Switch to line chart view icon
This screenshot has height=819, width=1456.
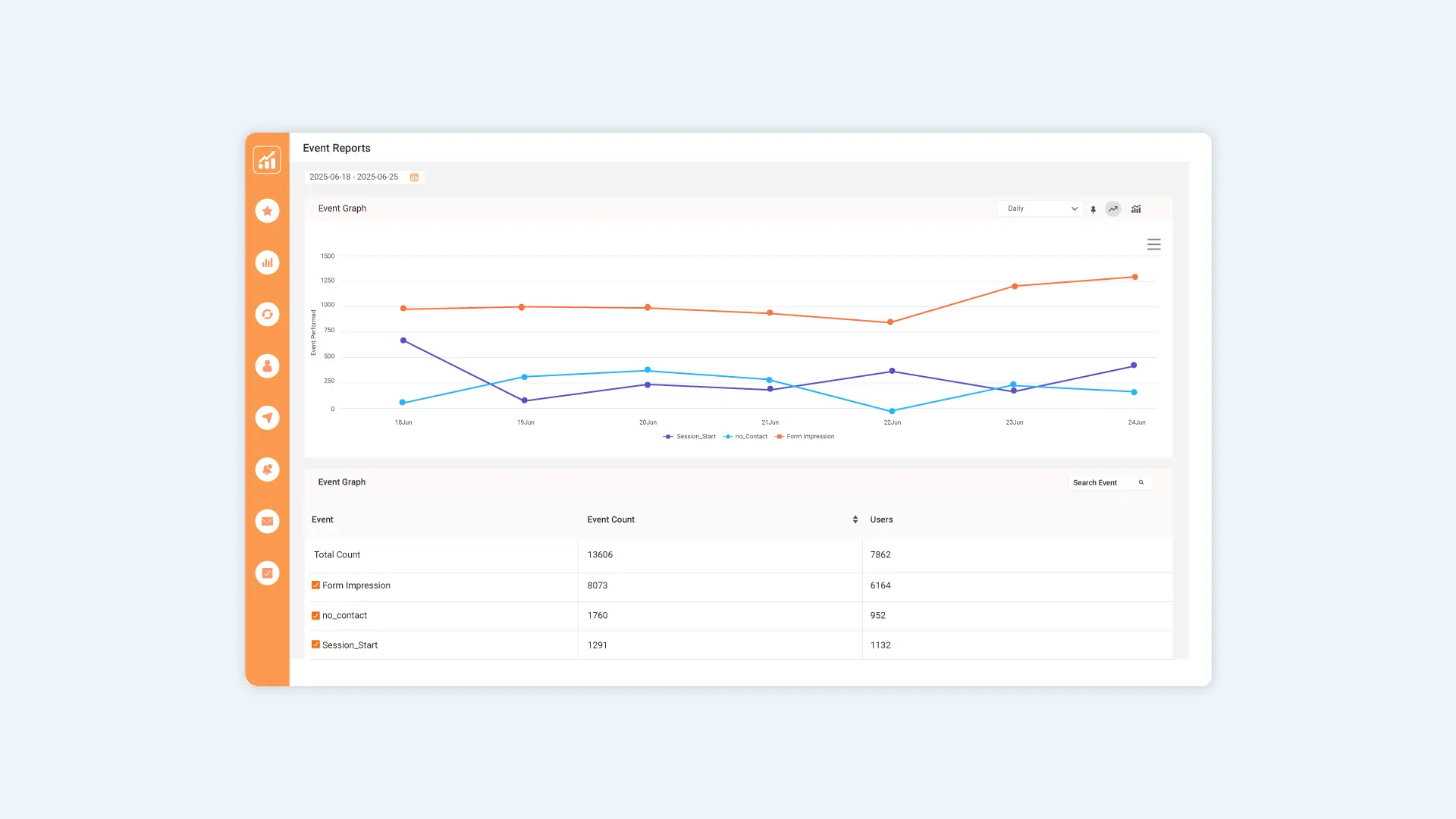[x=1112, y=209]
